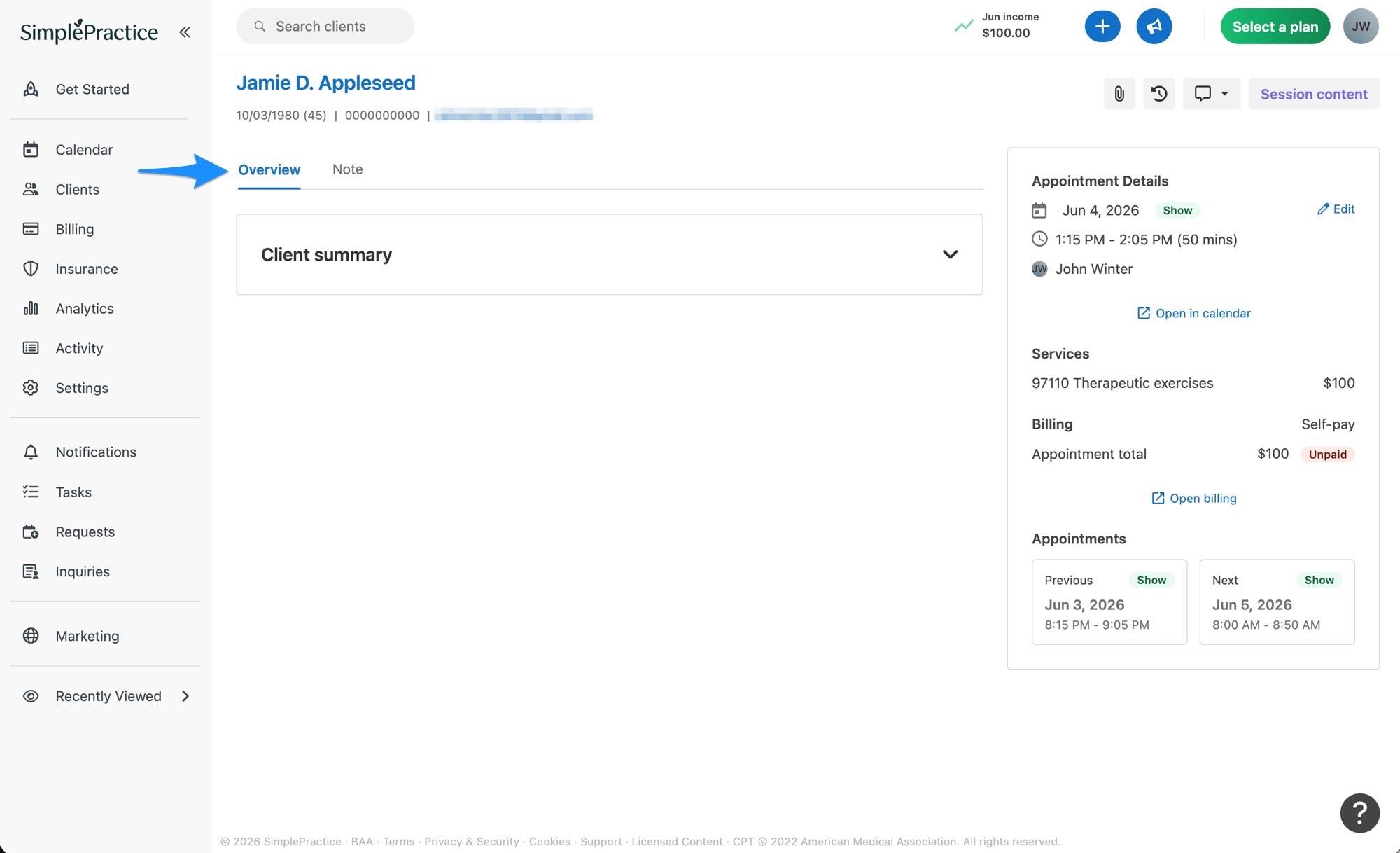This screenshot has height=853, width=1400.
Task: Open Settings gear icon
Action: point(31,387)
